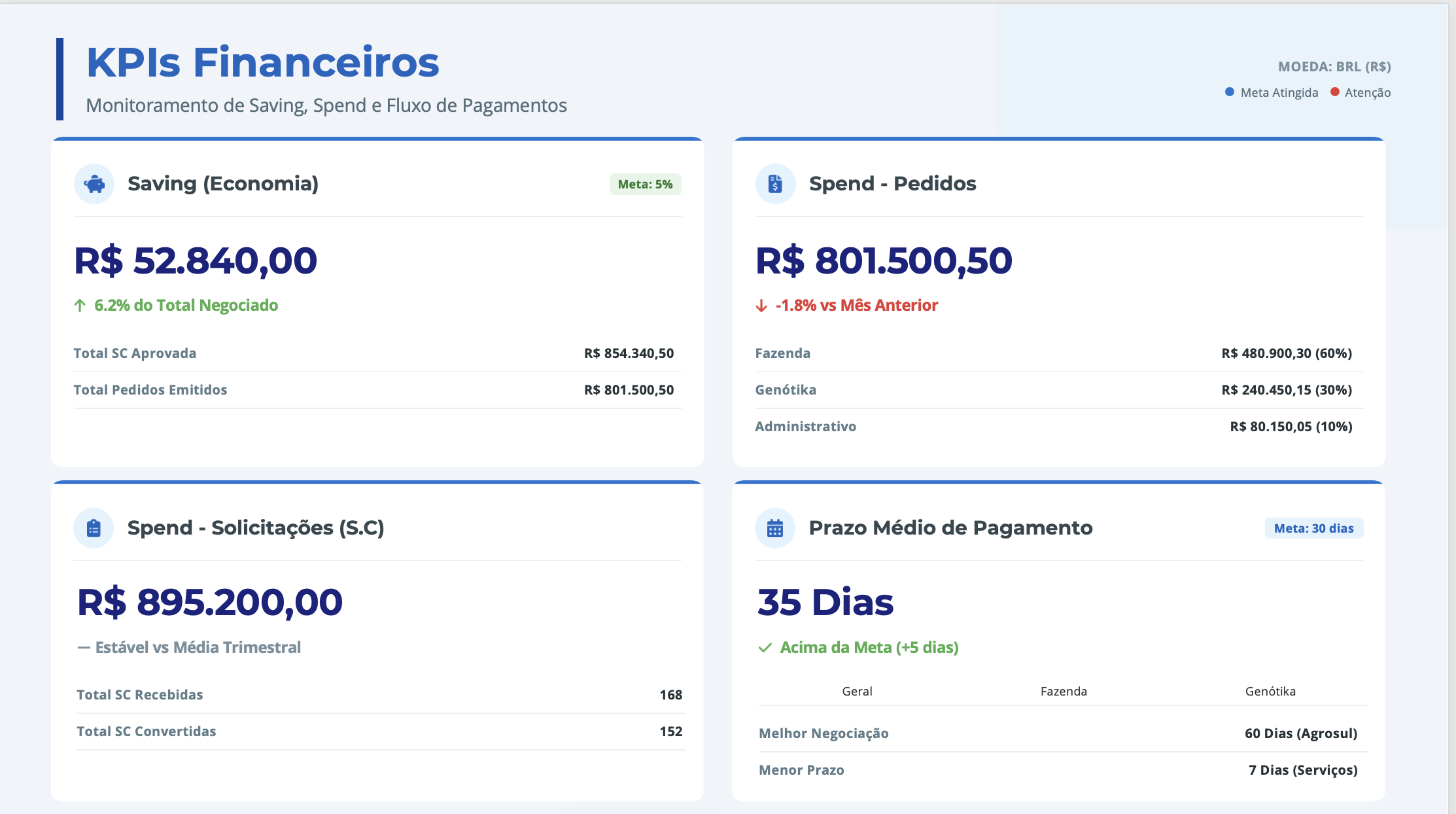Click the gray dash before Estável

coord(84,648)
